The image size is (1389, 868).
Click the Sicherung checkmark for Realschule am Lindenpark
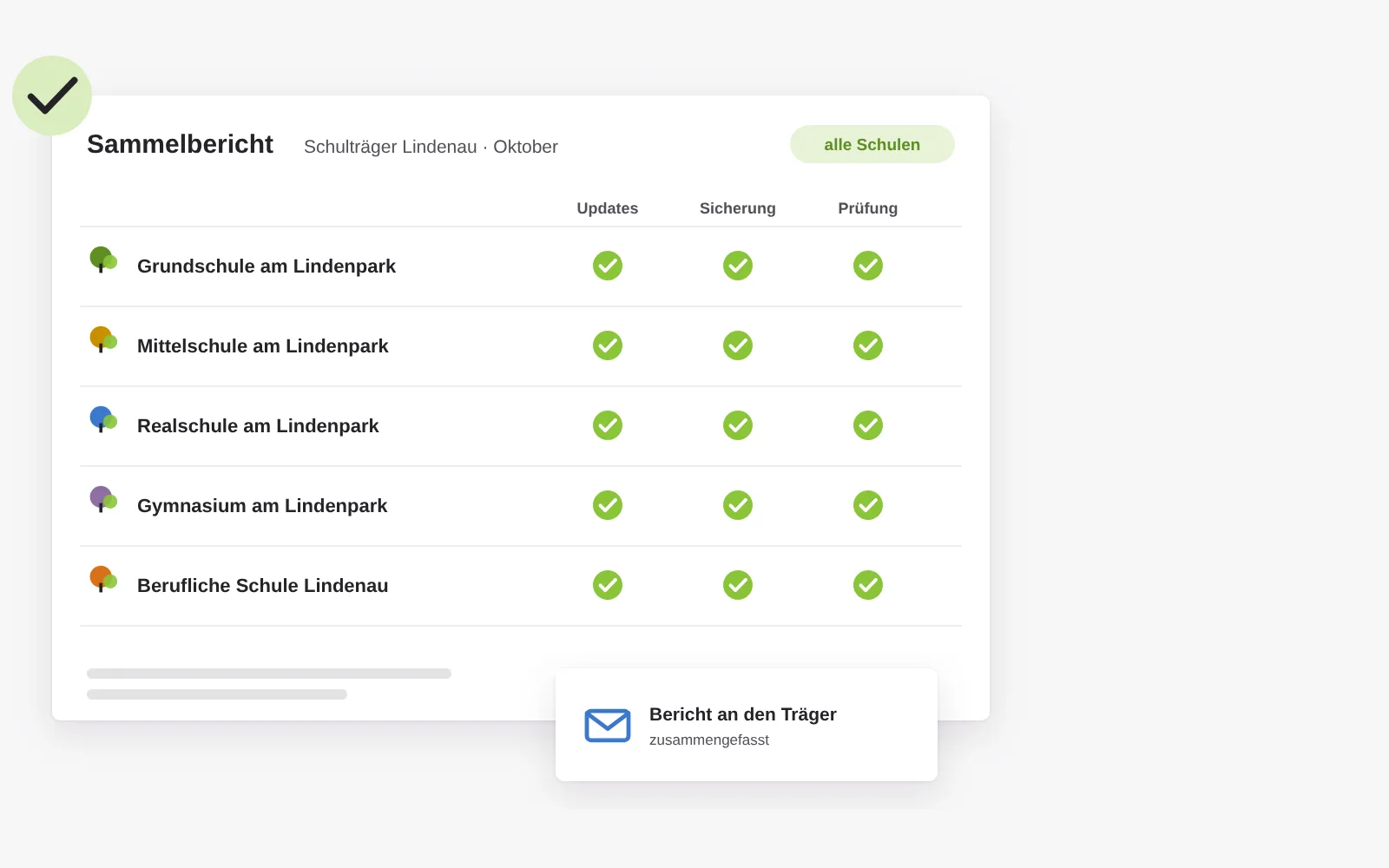point(738,425)
